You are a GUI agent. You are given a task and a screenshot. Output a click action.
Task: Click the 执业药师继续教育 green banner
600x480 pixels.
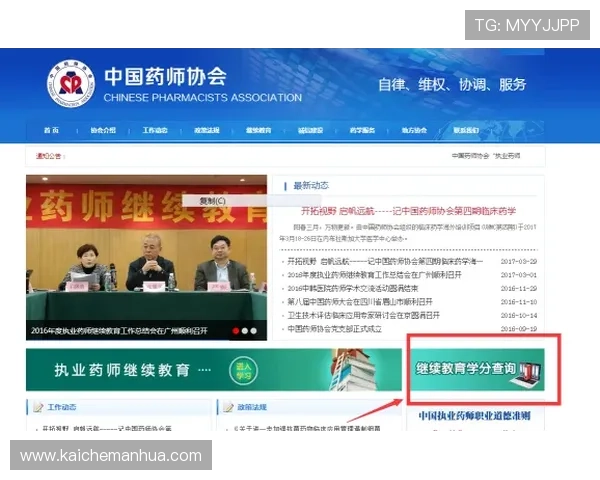click(214, 370)
